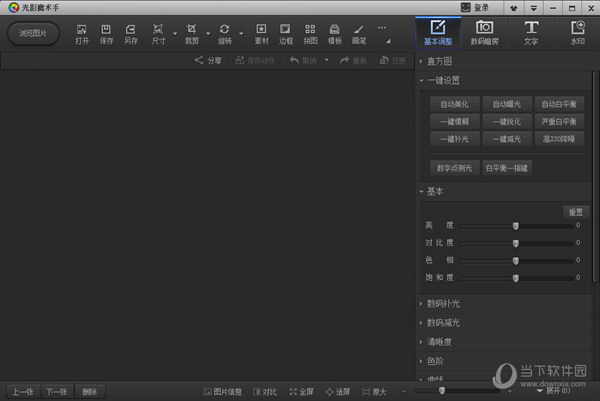600x401 pixels.
Task: Select the 画笔 (Brush) tool
Action: pyautogui.click(x=359, y=34)
